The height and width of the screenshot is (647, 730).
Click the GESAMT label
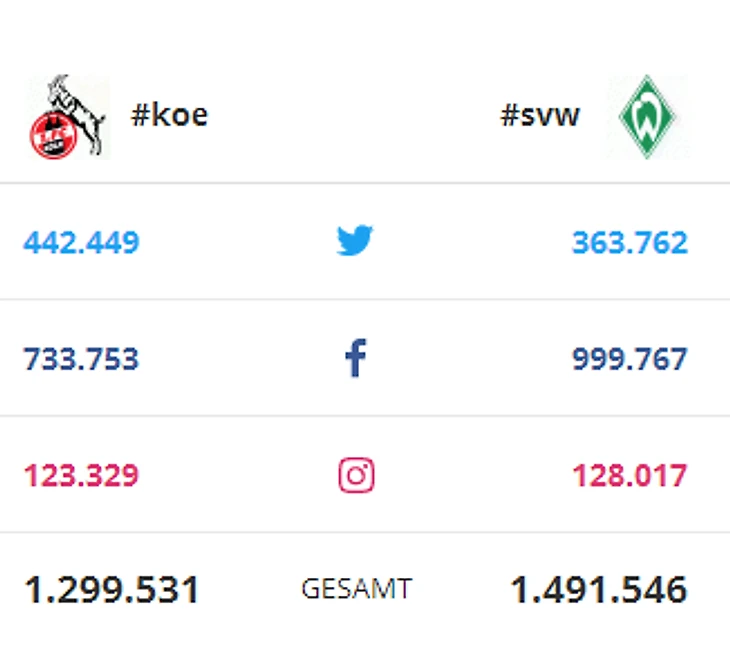356,590
